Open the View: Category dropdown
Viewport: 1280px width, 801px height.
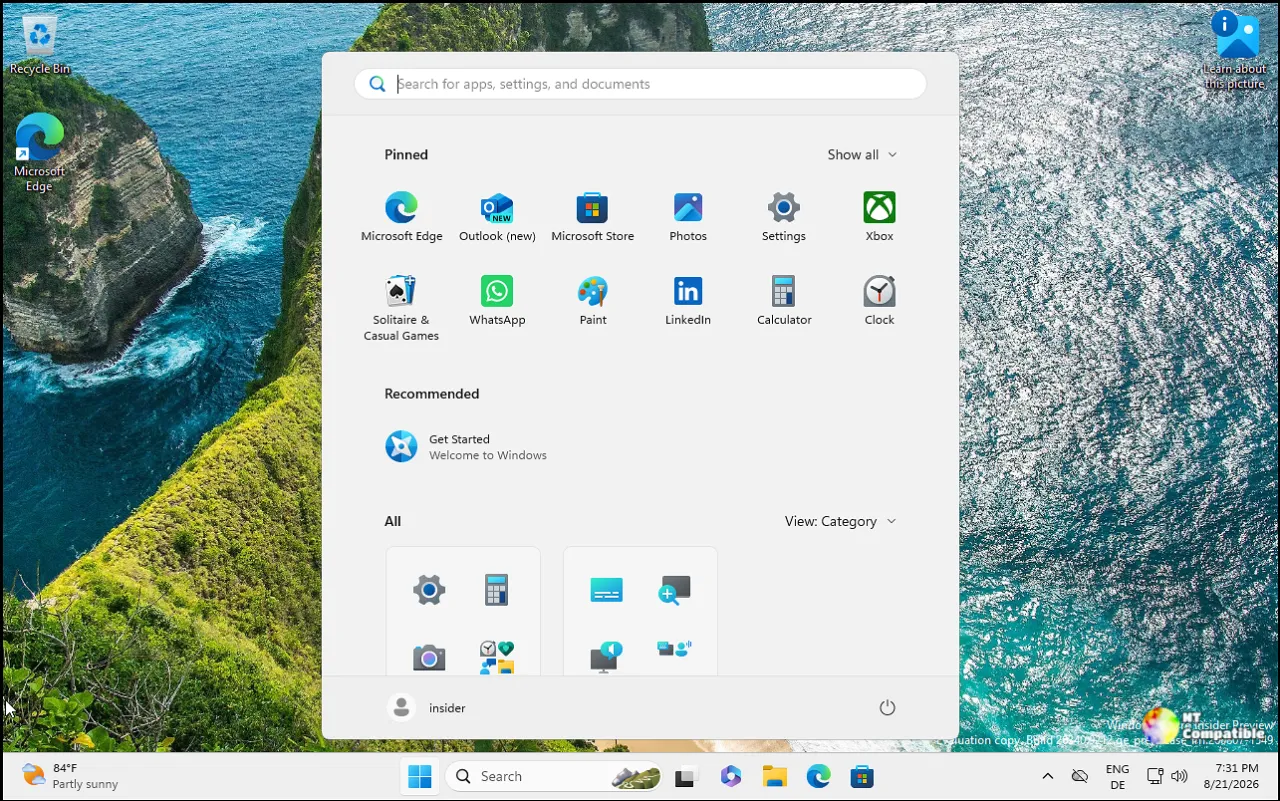[840, 521]
